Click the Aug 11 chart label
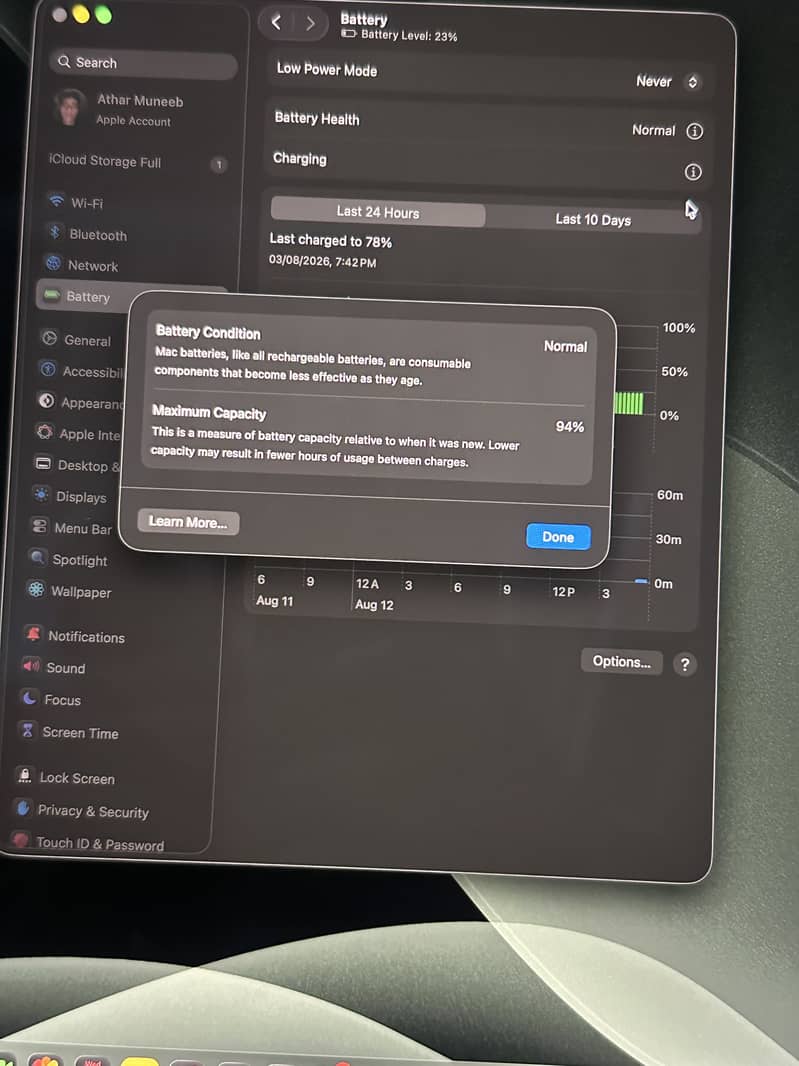This screenshot has width=799, height=1066. (275, 601)
